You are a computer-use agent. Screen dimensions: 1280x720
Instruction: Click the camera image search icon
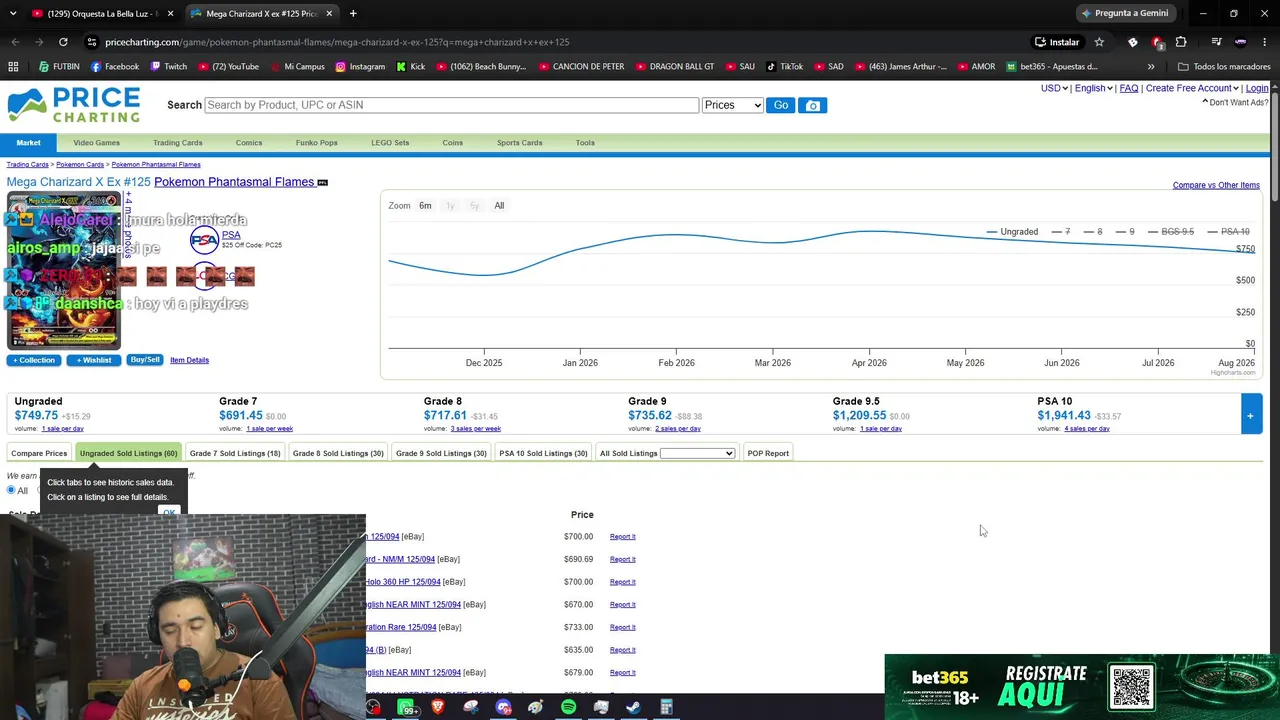[x=813, y=105]
